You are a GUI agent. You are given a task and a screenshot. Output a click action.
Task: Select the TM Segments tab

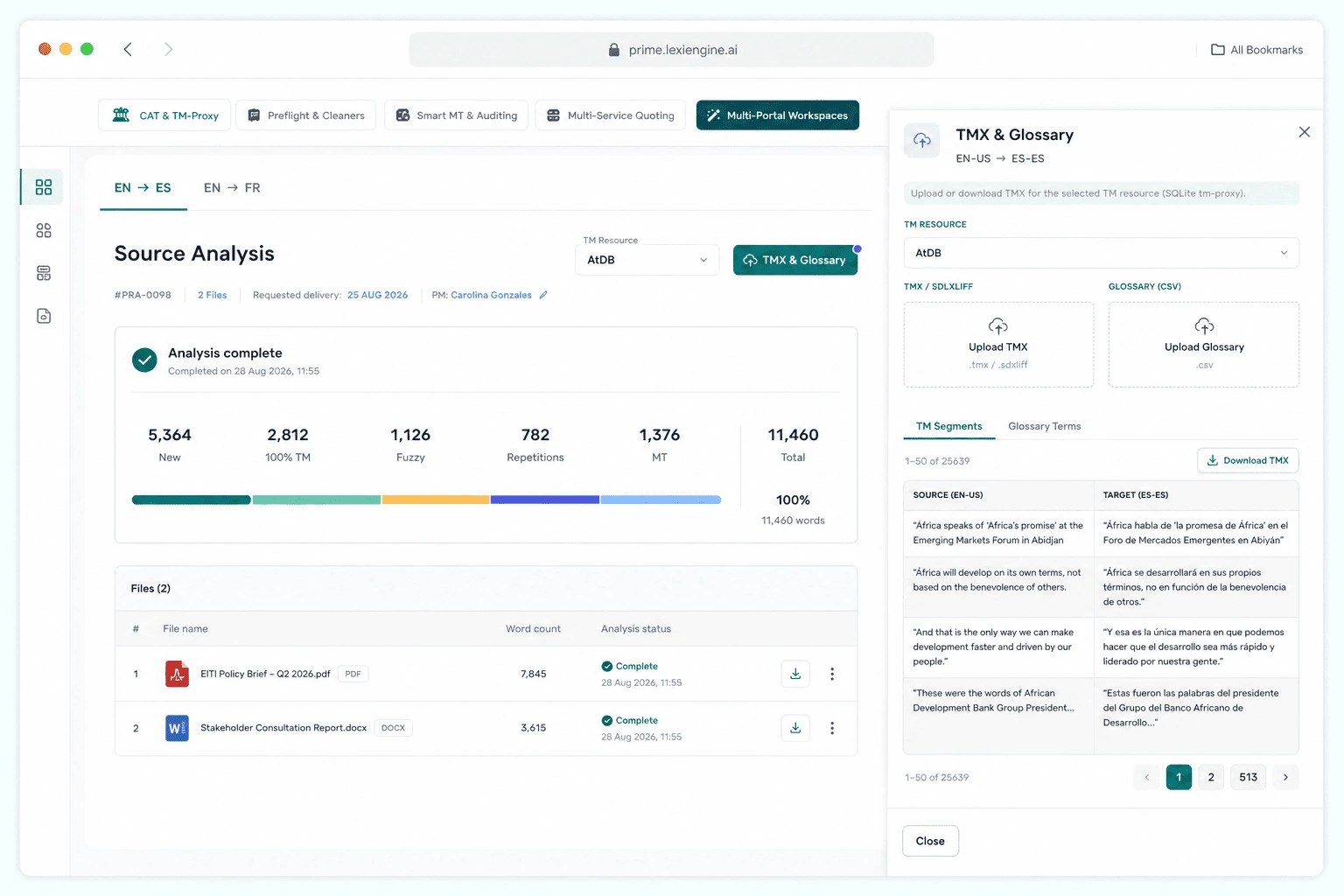point(948,426)
